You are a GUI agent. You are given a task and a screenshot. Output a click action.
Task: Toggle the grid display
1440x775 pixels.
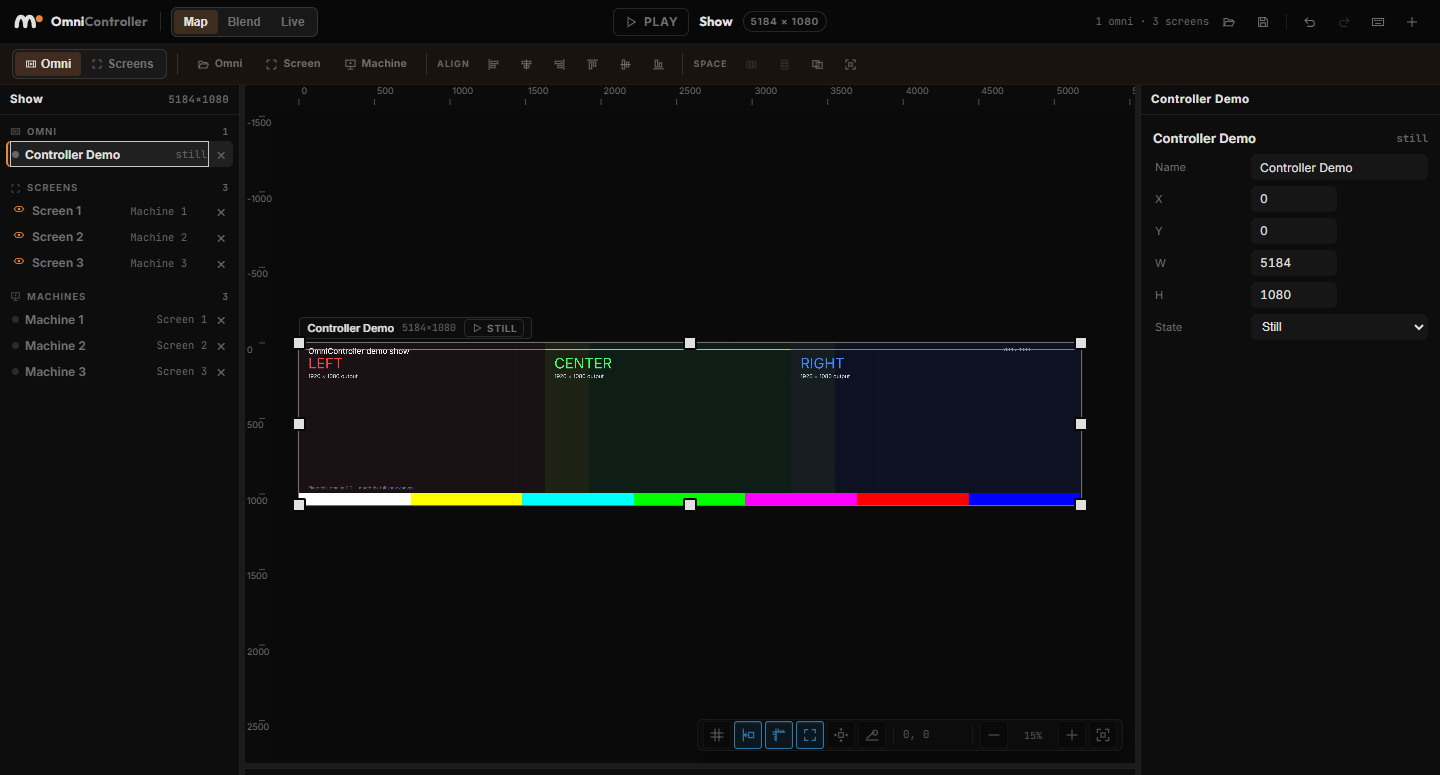(x=717, y=735)
